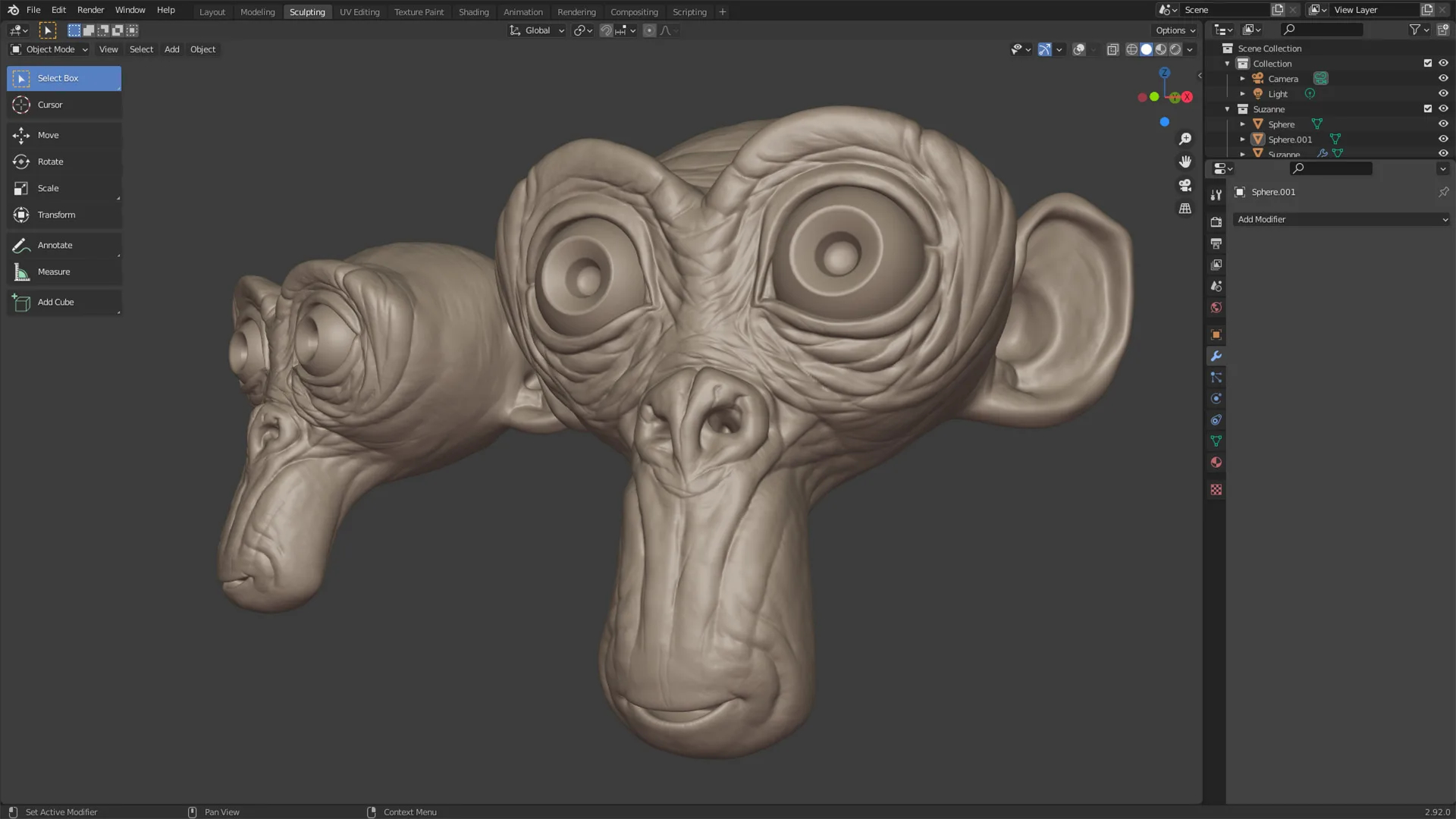
Task: Click the outliner search field
Action: point(1323,30)
